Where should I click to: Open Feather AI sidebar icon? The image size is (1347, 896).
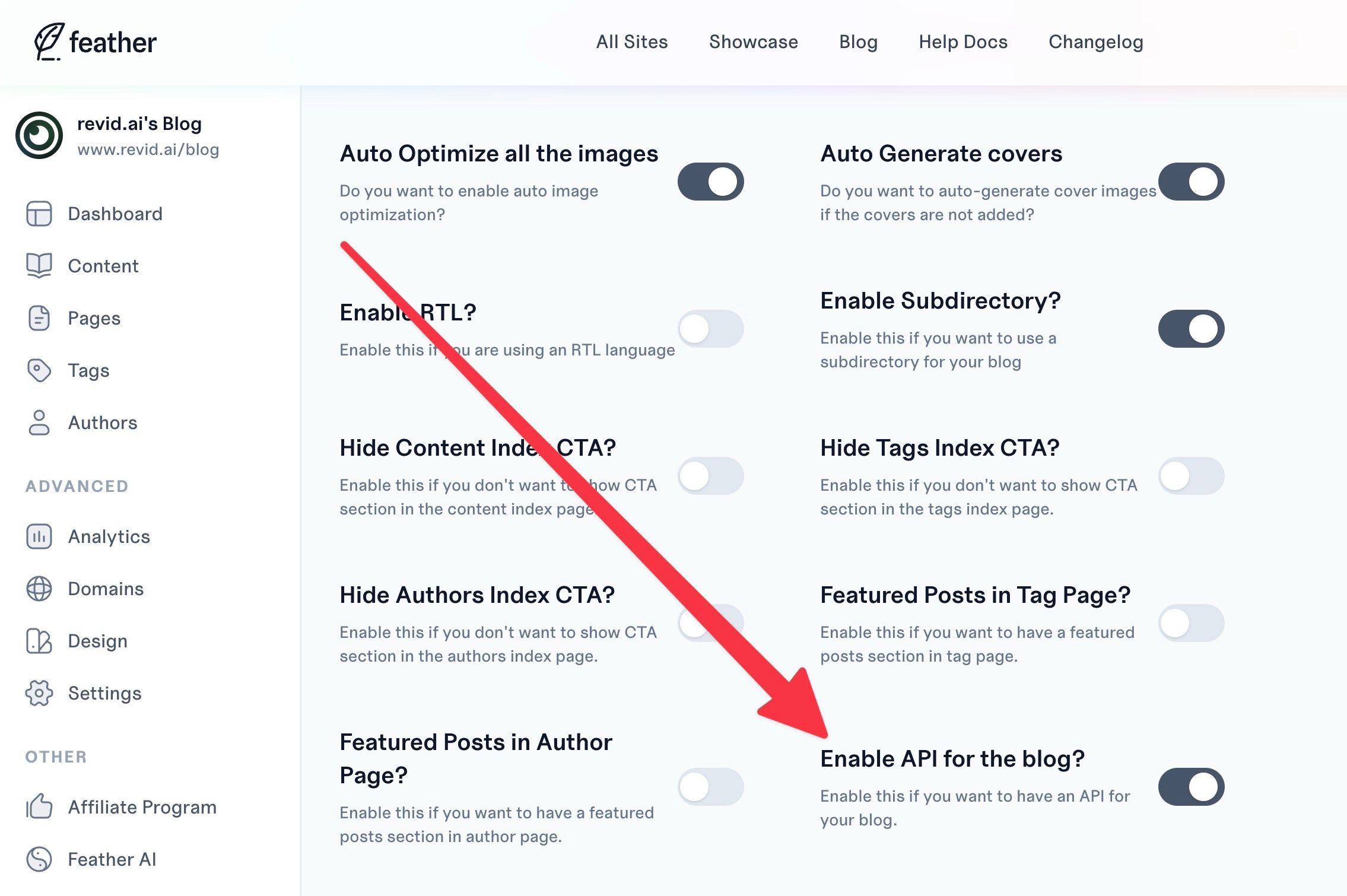pos(39,859)
